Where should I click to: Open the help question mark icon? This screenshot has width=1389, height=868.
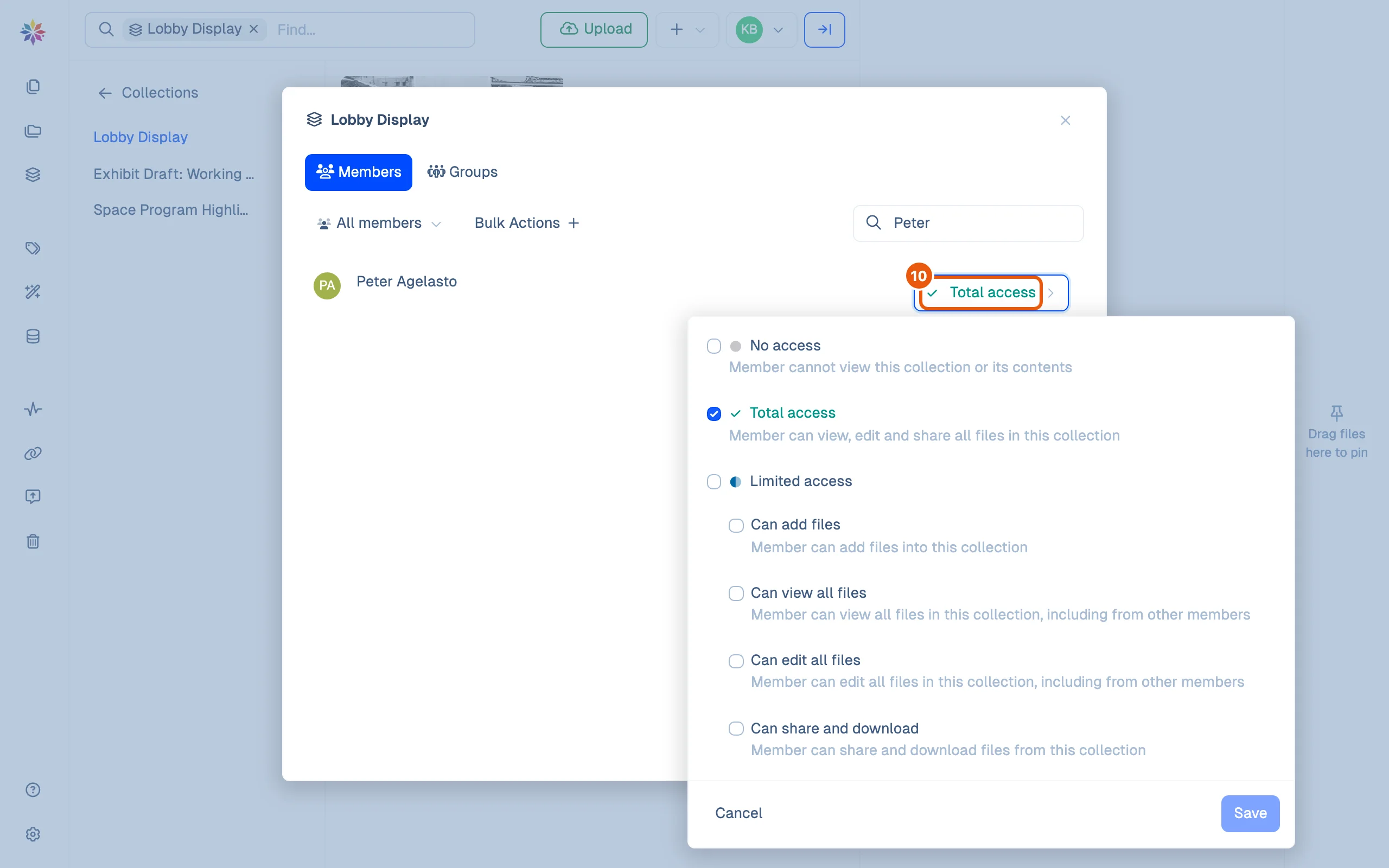tap(33, 790)
